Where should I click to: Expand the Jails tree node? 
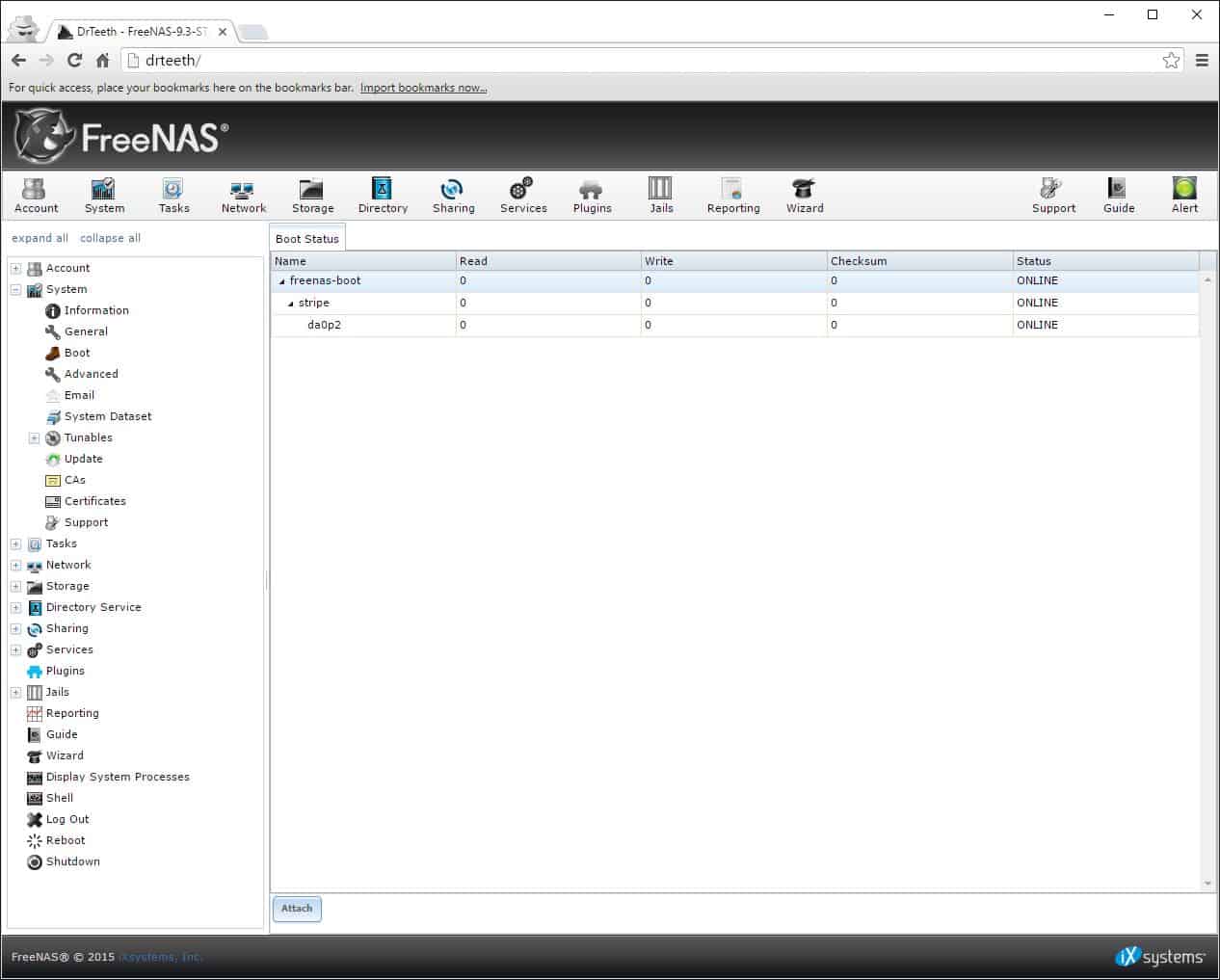click(15, 692)
